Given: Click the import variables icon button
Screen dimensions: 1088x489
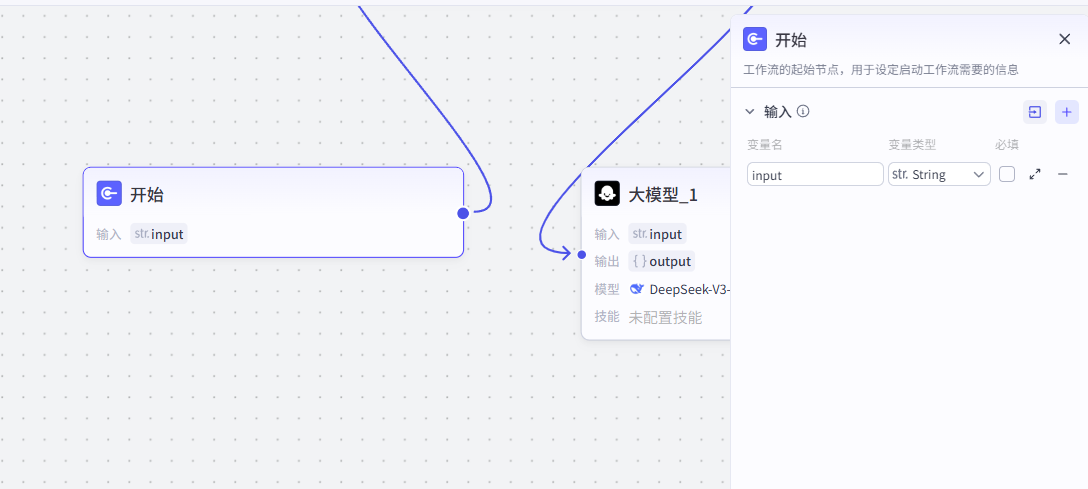Looking at the screenshot, I should tap(1035, 112).
